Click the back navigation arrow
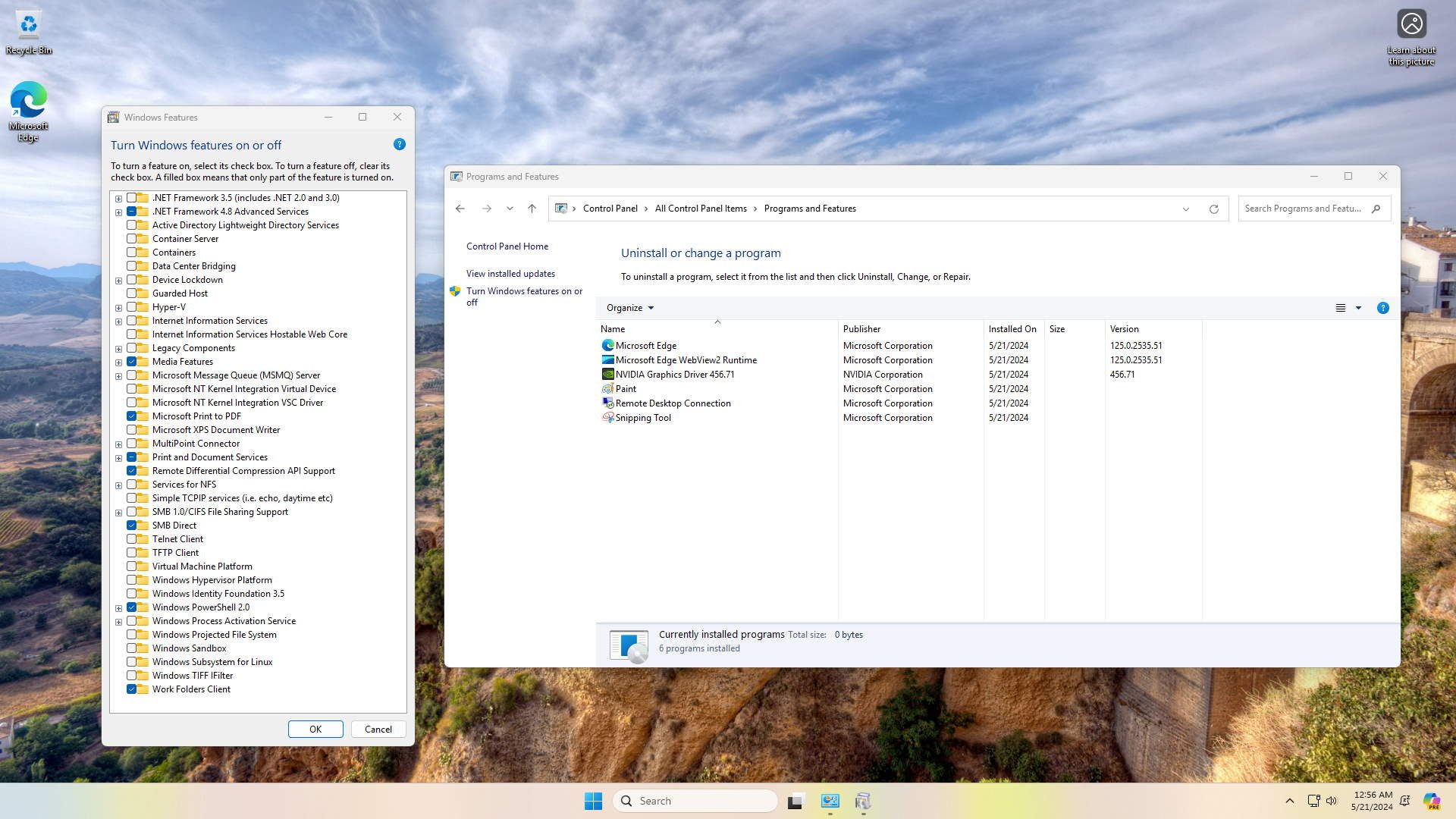Image resolution: width=1456 pixels, height=819 pixels. (x=460, y=209)
